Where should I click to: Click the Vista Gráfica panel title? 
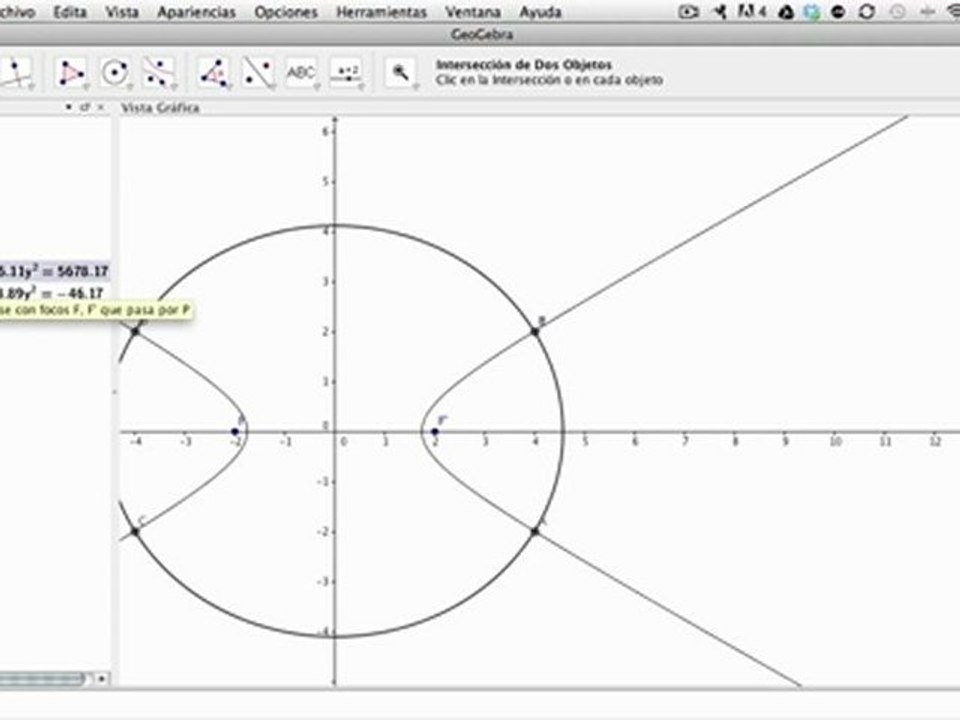click(x=160, y=108)
